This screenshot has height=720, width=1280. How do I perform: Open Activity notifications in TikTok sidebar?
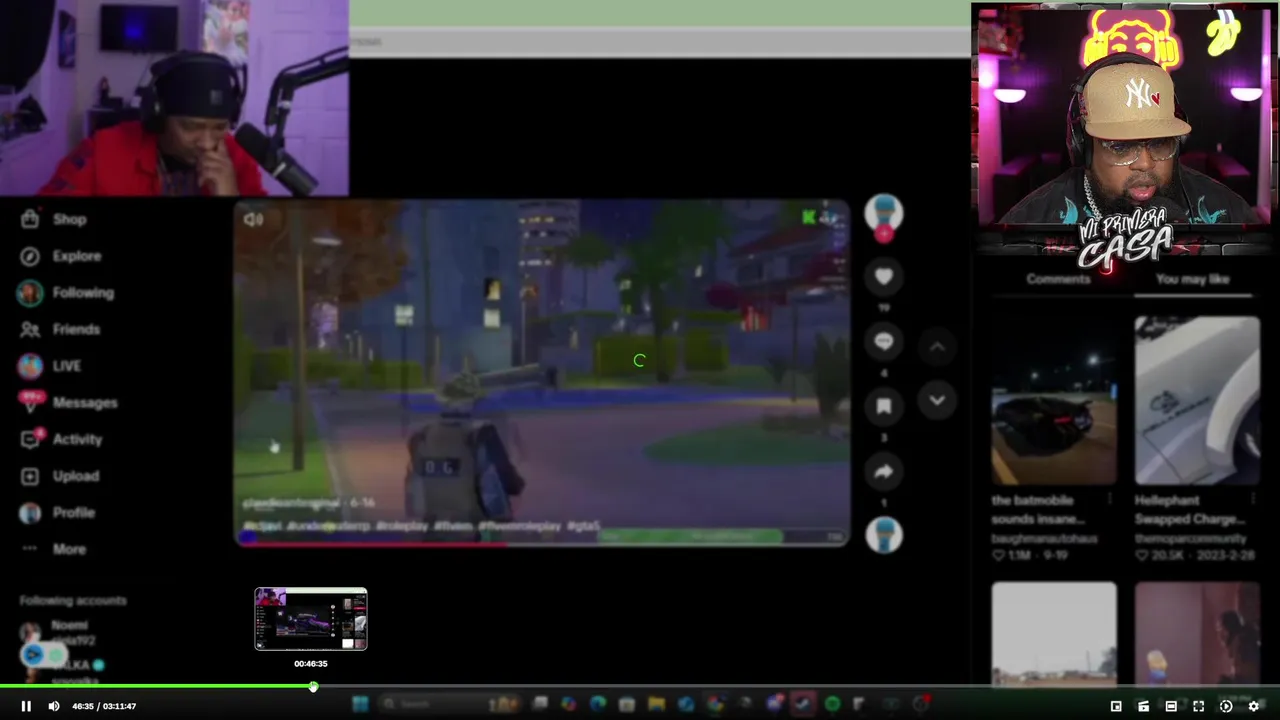[x=62, y=439]
